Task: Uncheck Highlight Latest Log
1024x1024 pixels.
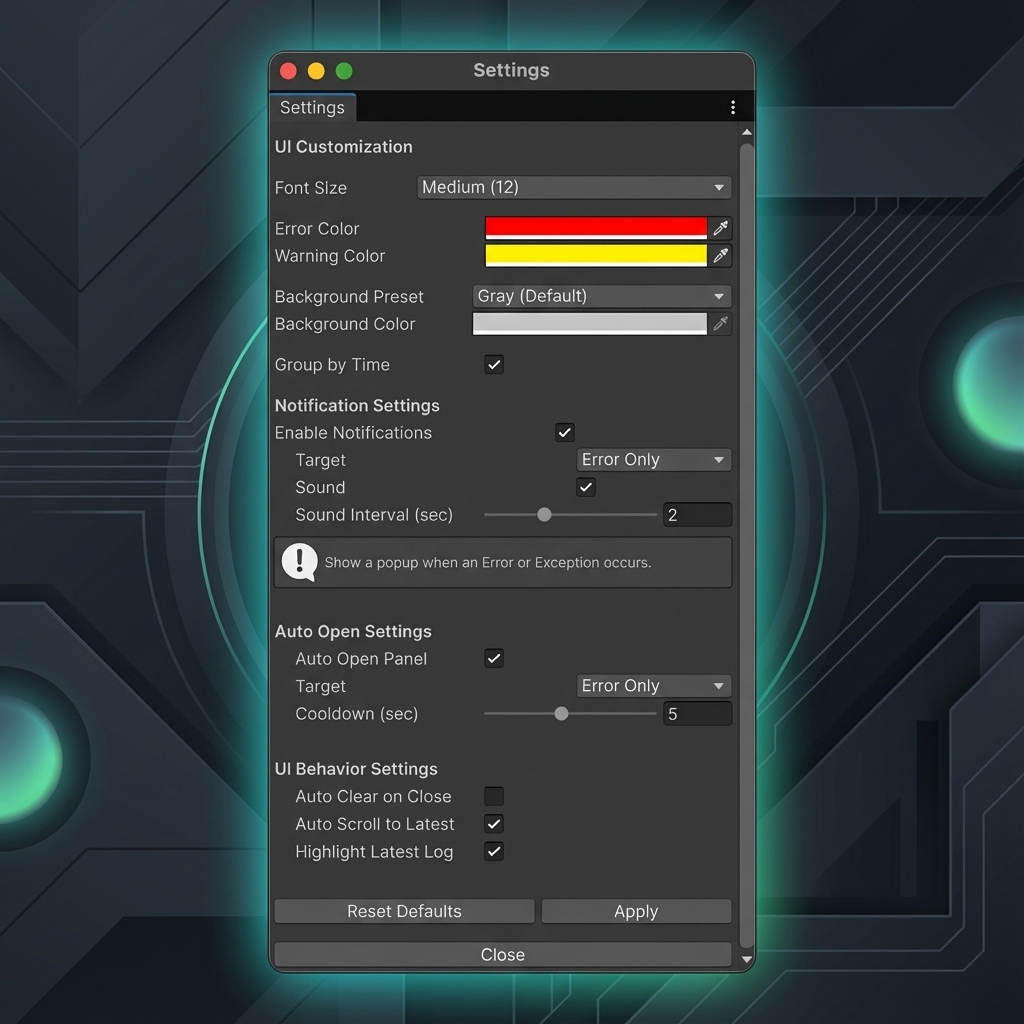Action: (x=494, y=851)
